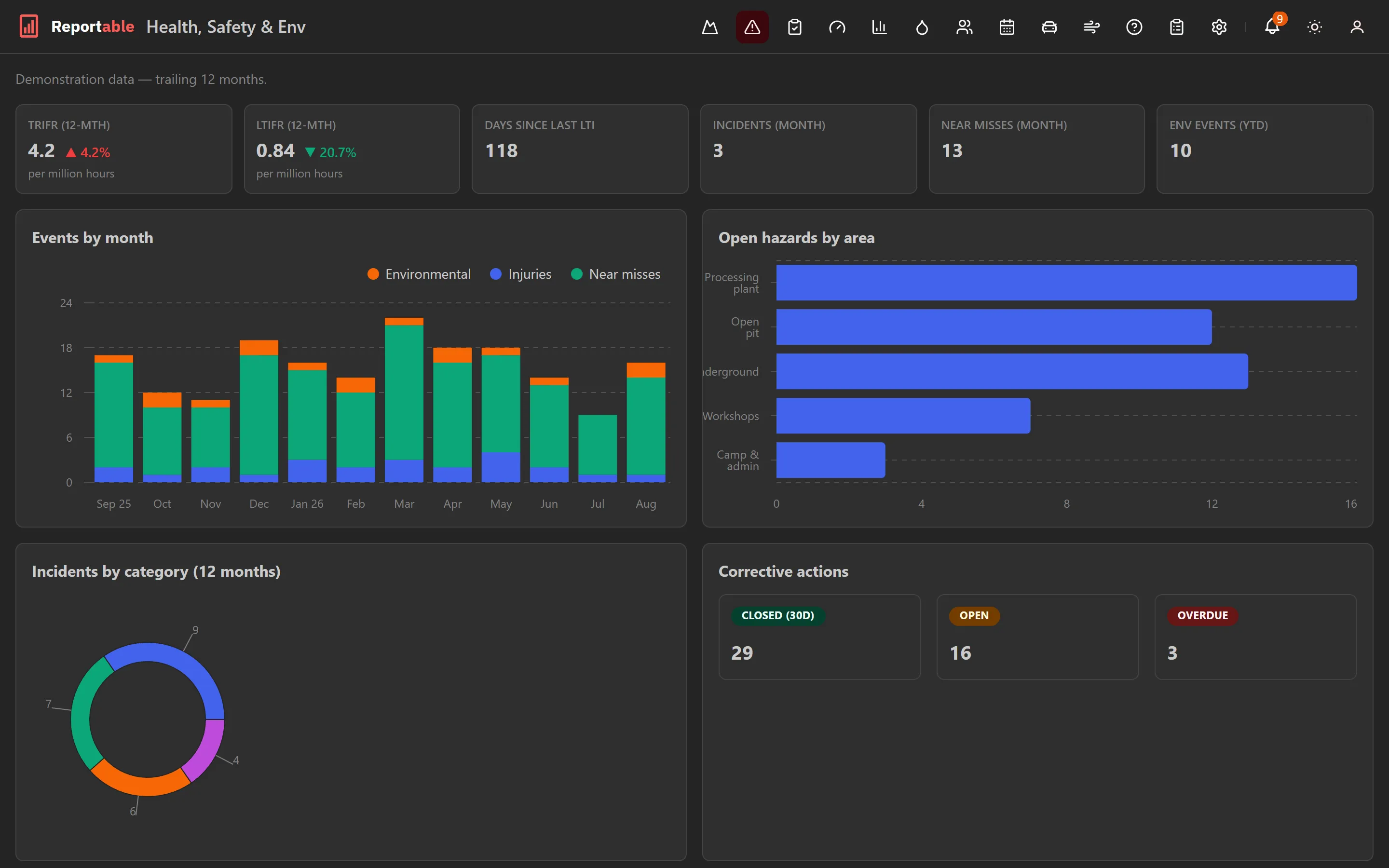The image size is (1389, 868).
Task: Click the Underground hazards bar
Action: click(x=1012, y=371)
